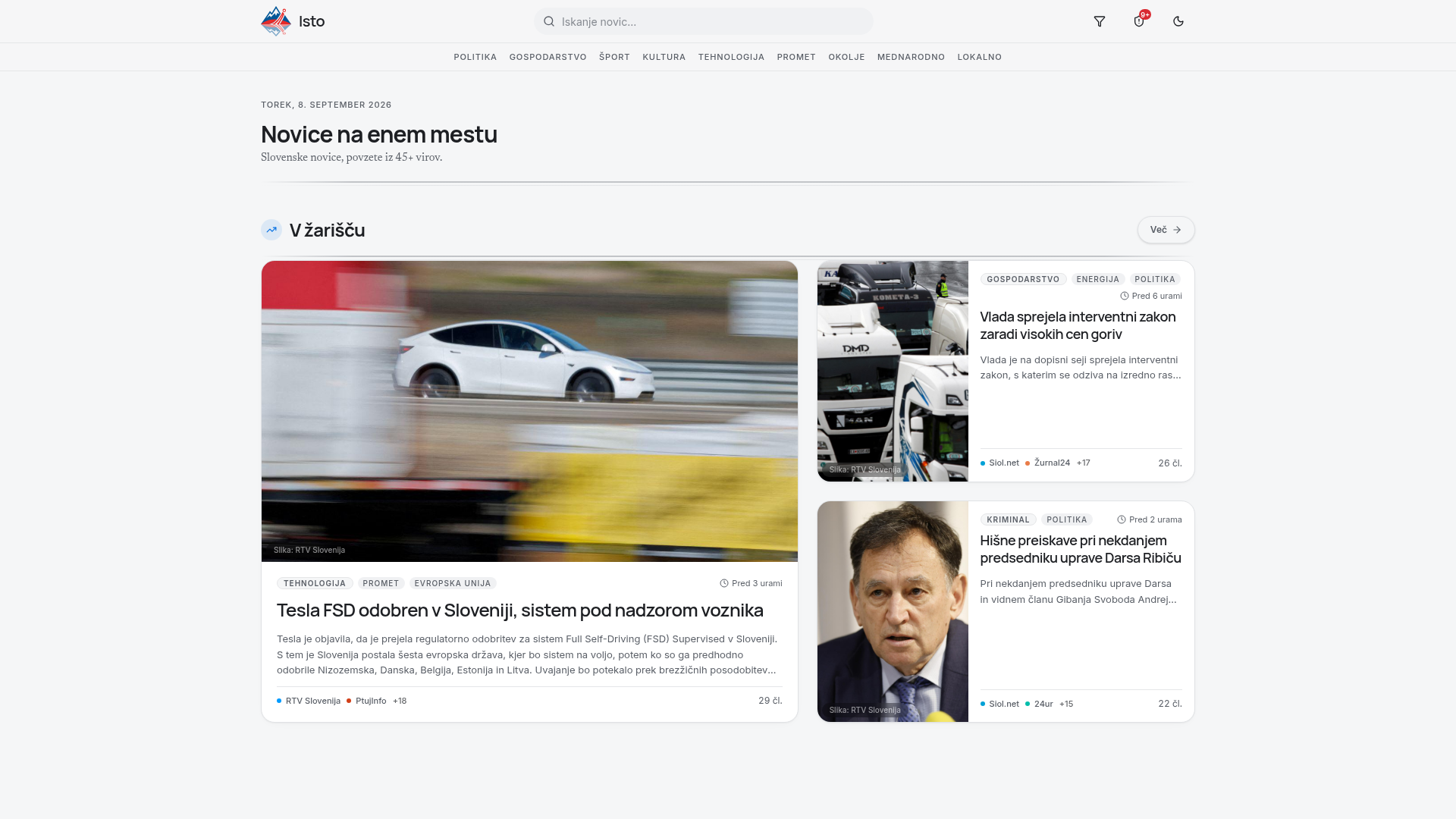Viewport: 1456px width, 819px height.
Task: Focus the Iskanje novic search field
Action: pos(704,21)
